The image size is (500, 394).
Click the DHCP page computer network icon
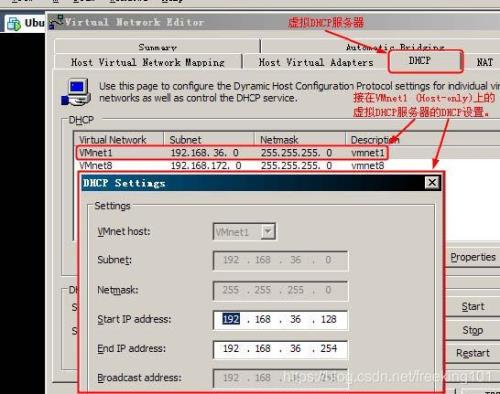(x=76, y=92)
